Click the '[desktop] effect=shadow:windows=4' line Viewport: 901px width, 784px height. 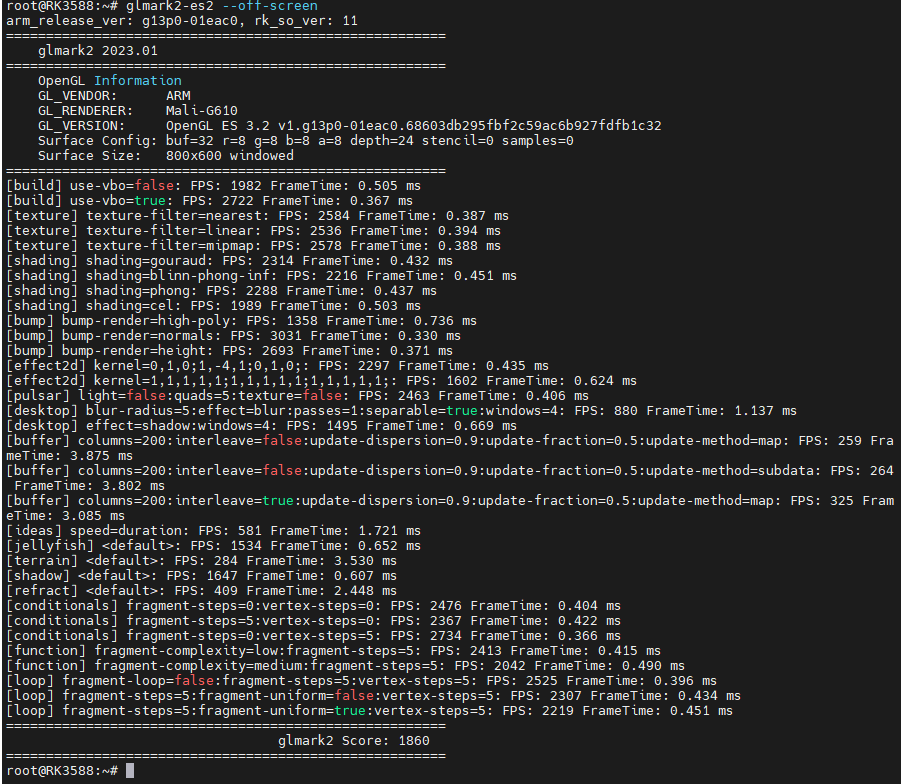pyautogui.click(x=261, y=425)
